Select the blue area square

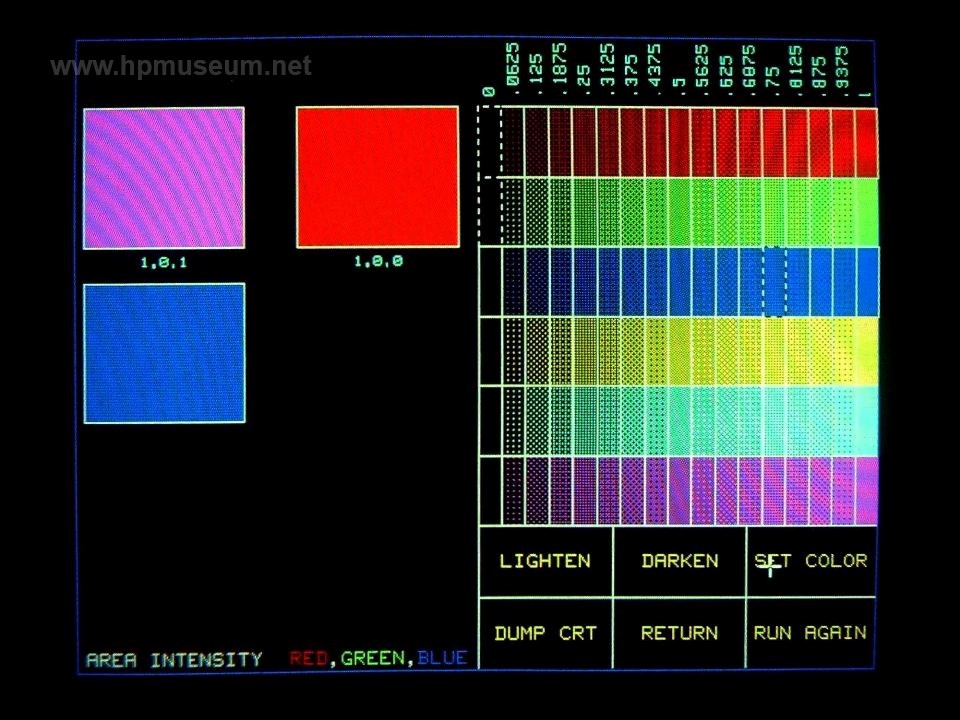click(164, 353)
